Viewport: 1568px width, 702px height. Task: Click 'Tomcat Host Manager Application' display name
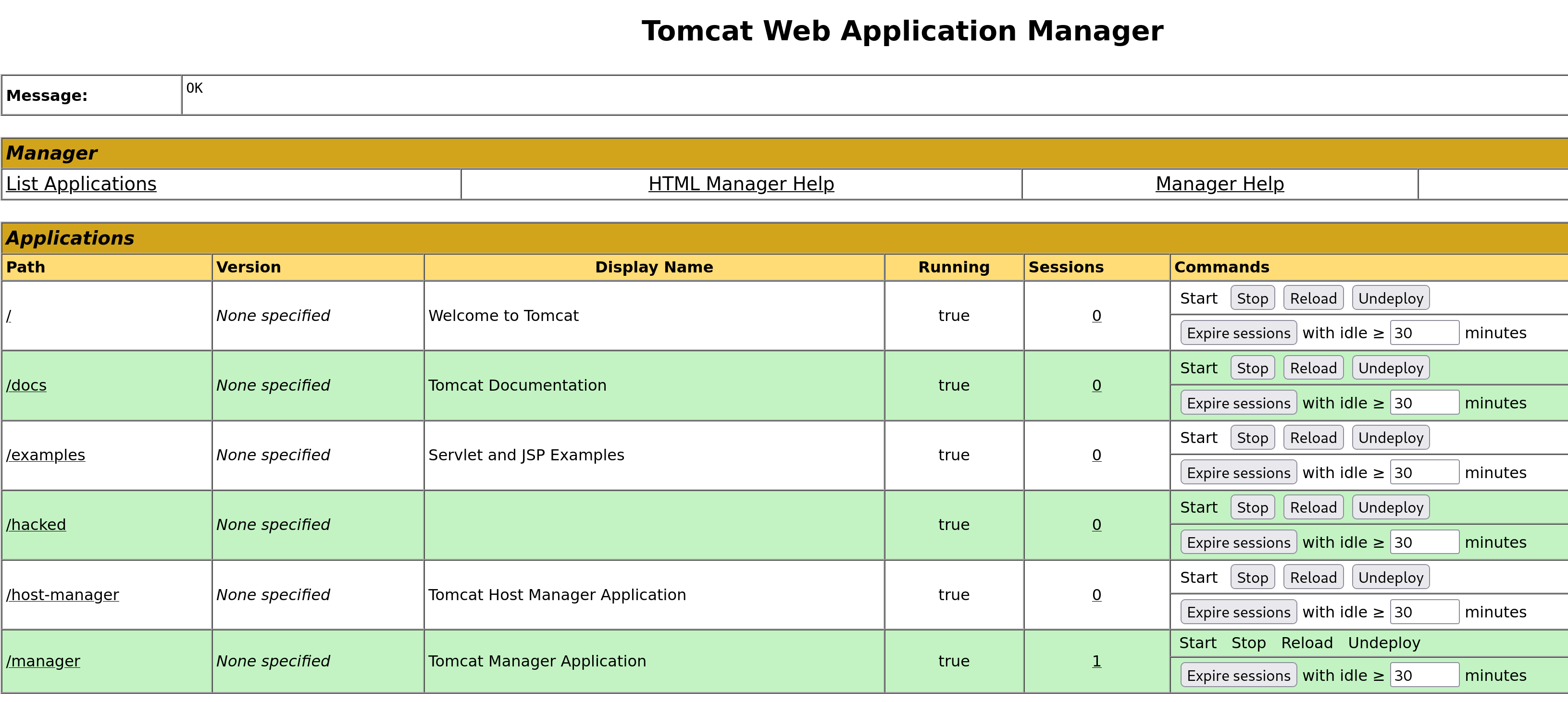pos(557,594)
